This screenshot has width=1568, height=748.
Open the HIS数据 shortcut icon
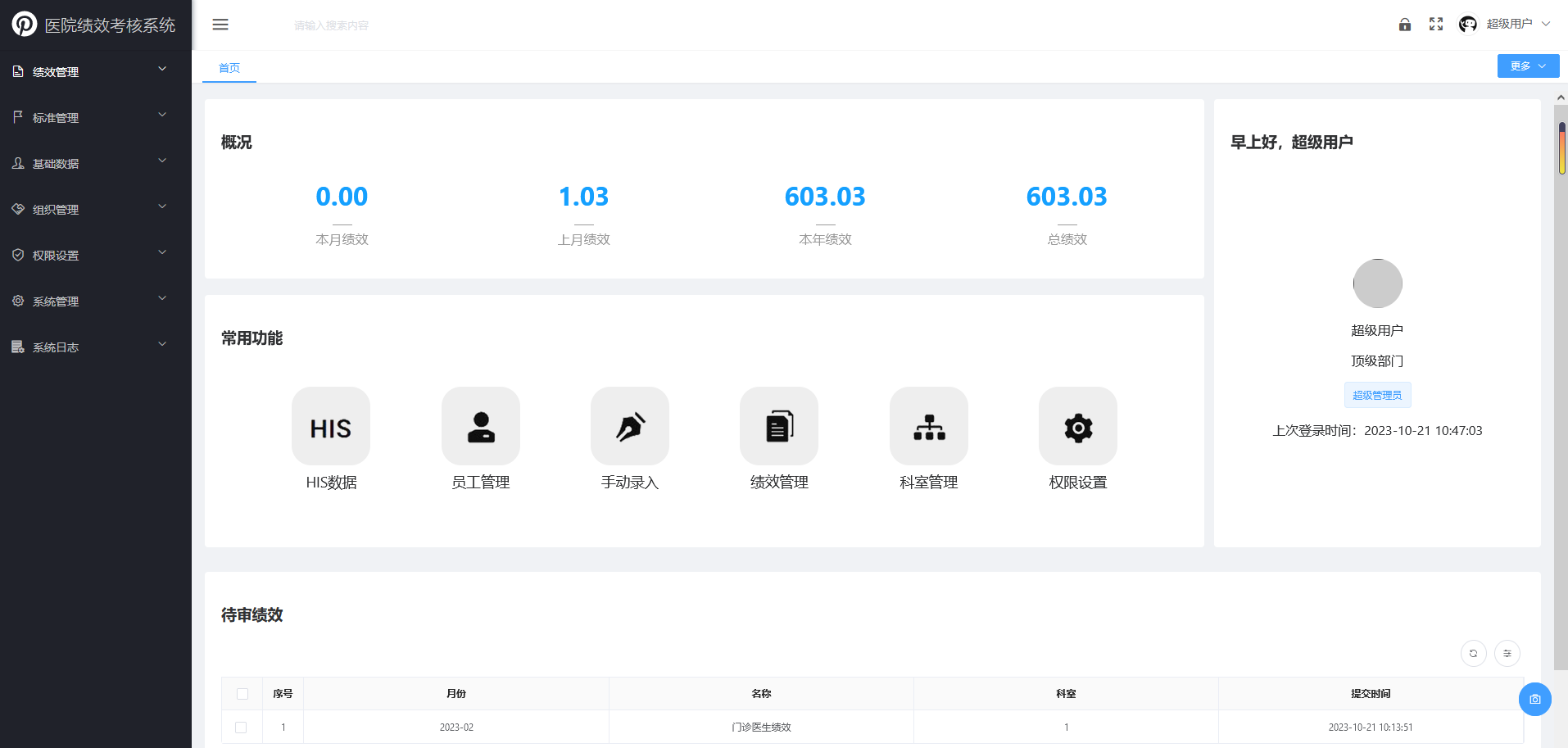331,426
